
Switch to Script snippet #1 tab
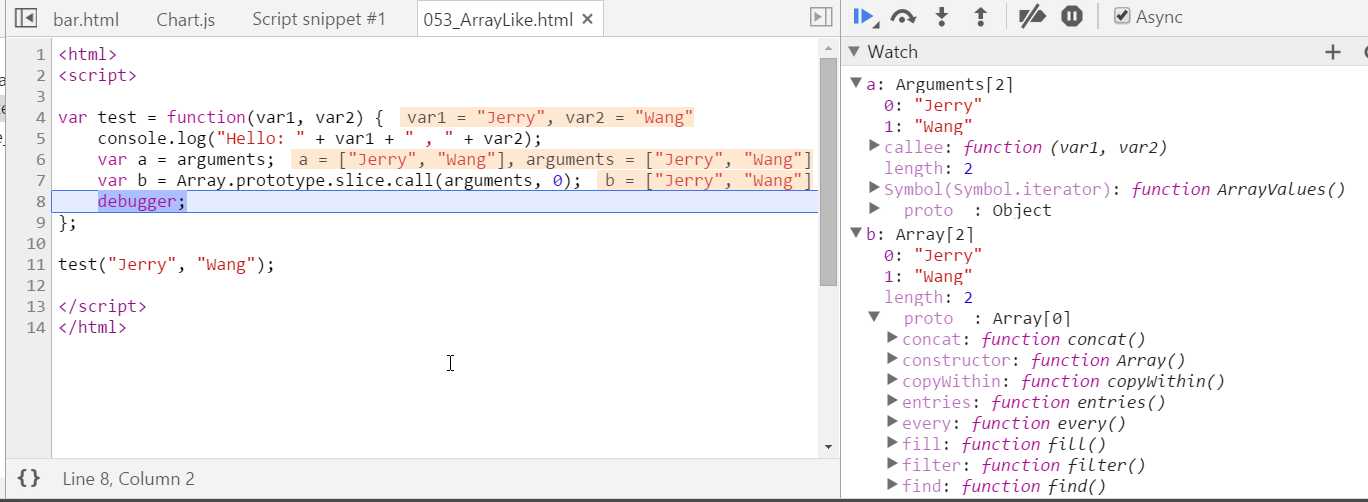[x=318, y=19]
